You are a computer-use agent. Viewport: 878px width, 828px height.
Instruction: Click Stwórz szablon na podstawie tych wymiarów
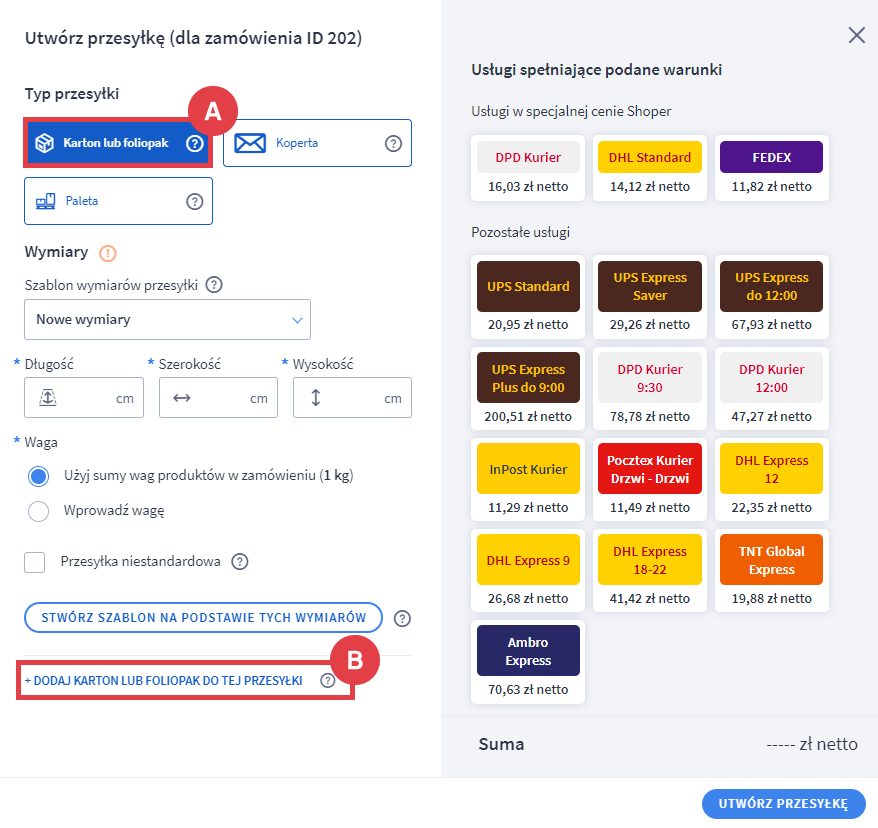click(x=203, y=618)
